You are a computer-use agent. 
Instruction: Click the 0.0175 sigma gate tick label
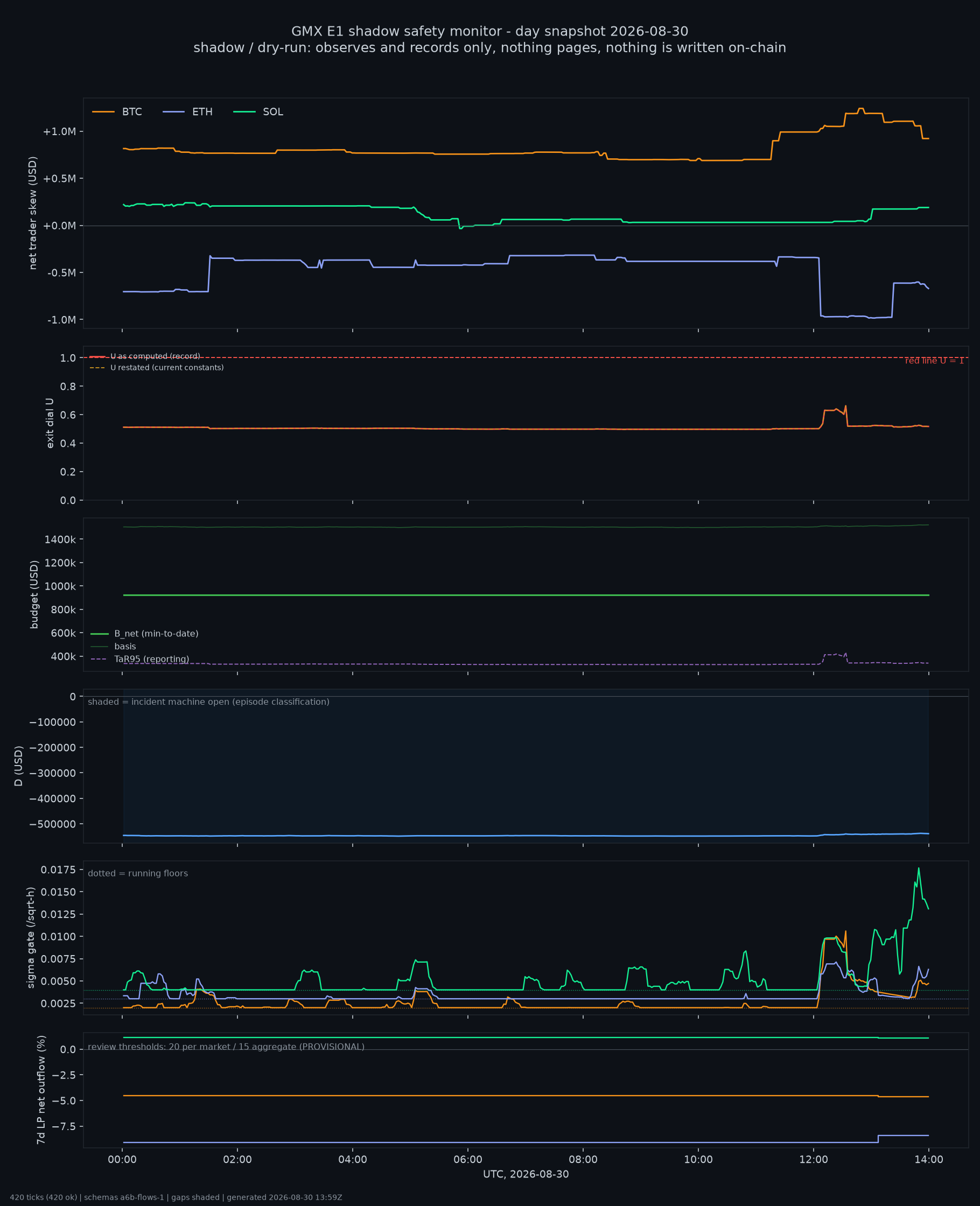click(x=58, y=870)
